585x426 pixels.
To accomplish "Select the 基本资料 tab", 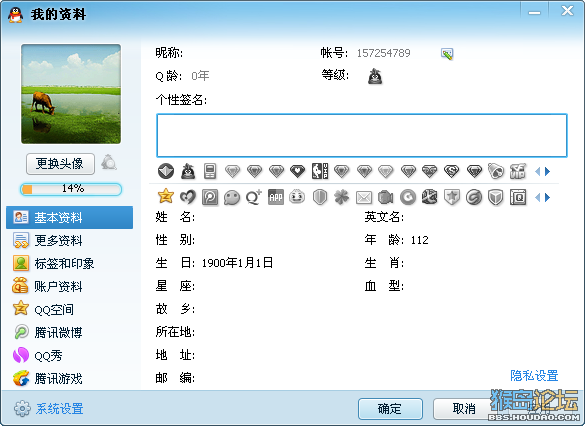I will point(69,217).
